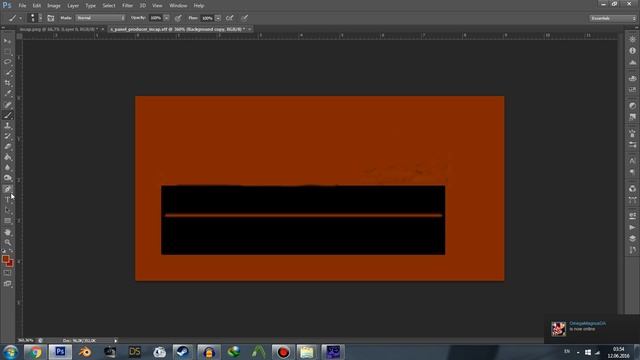Open the Type menu

pos(90,6)
